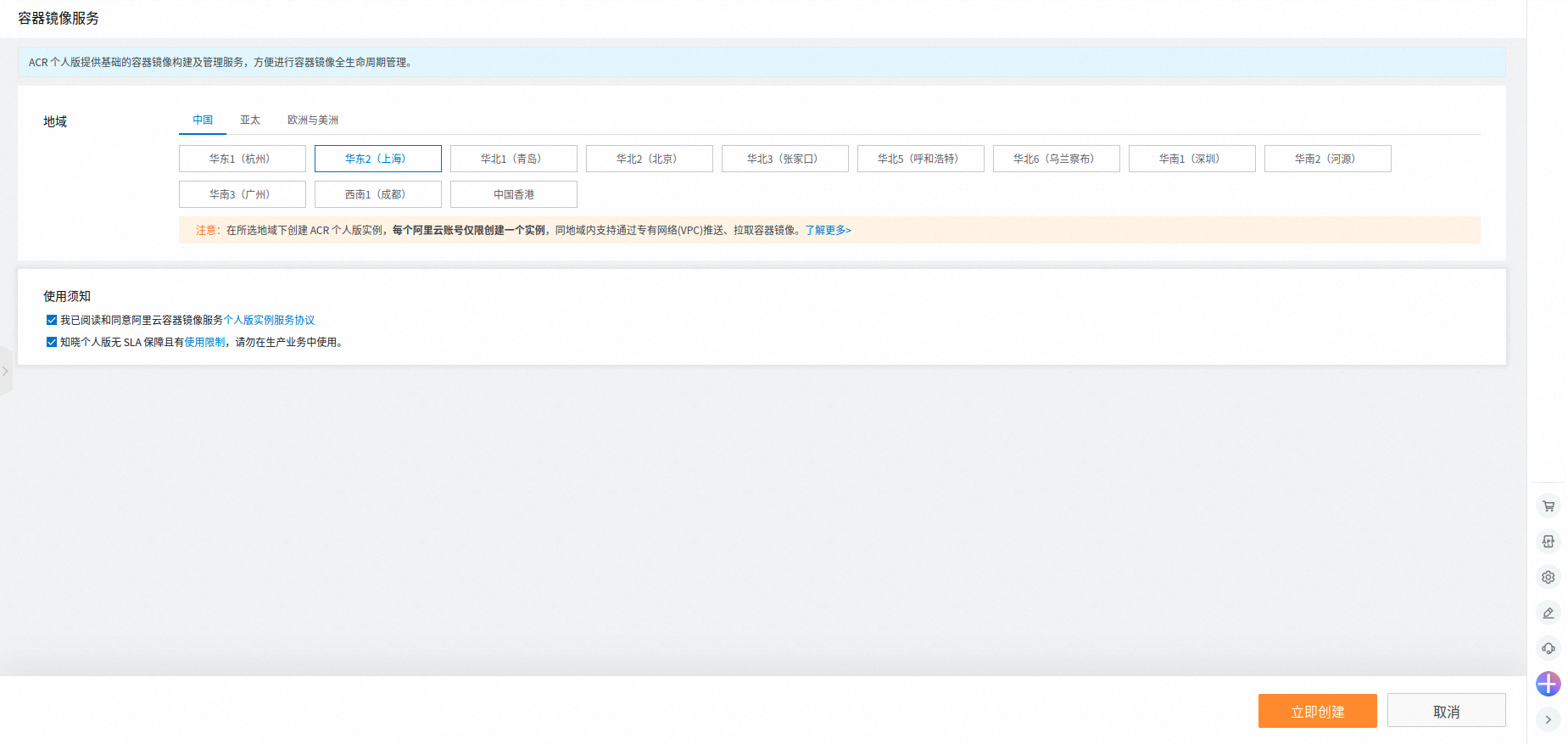The height and width of the screenshot is (744, 1568).
Task: Select region 华北1（青岛）
Action: coord(514,159)
